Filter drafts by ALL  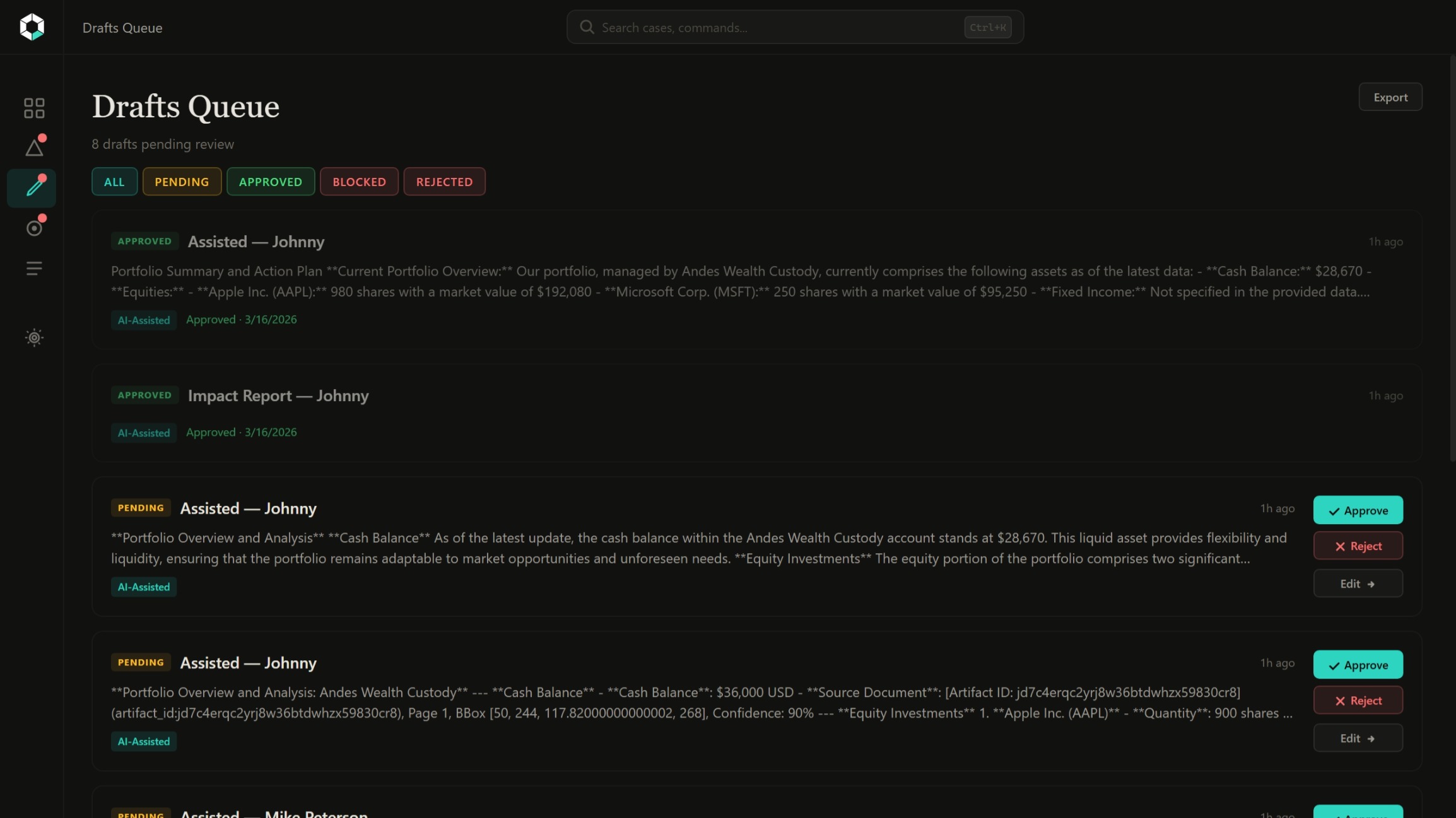(x=114, y=182)
